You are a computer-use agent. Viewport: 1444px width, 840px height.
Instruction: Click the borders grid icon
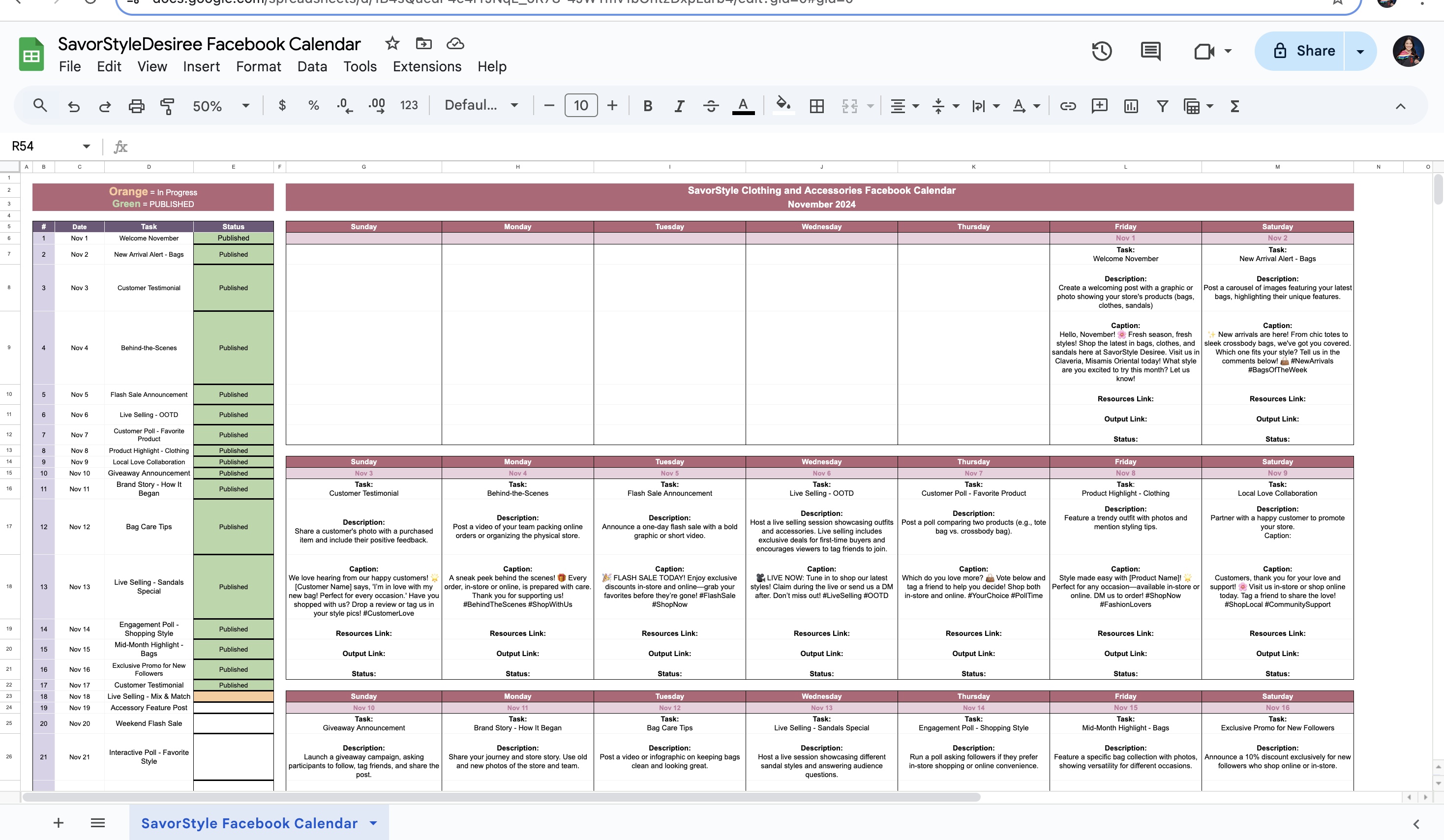point(816,106)
